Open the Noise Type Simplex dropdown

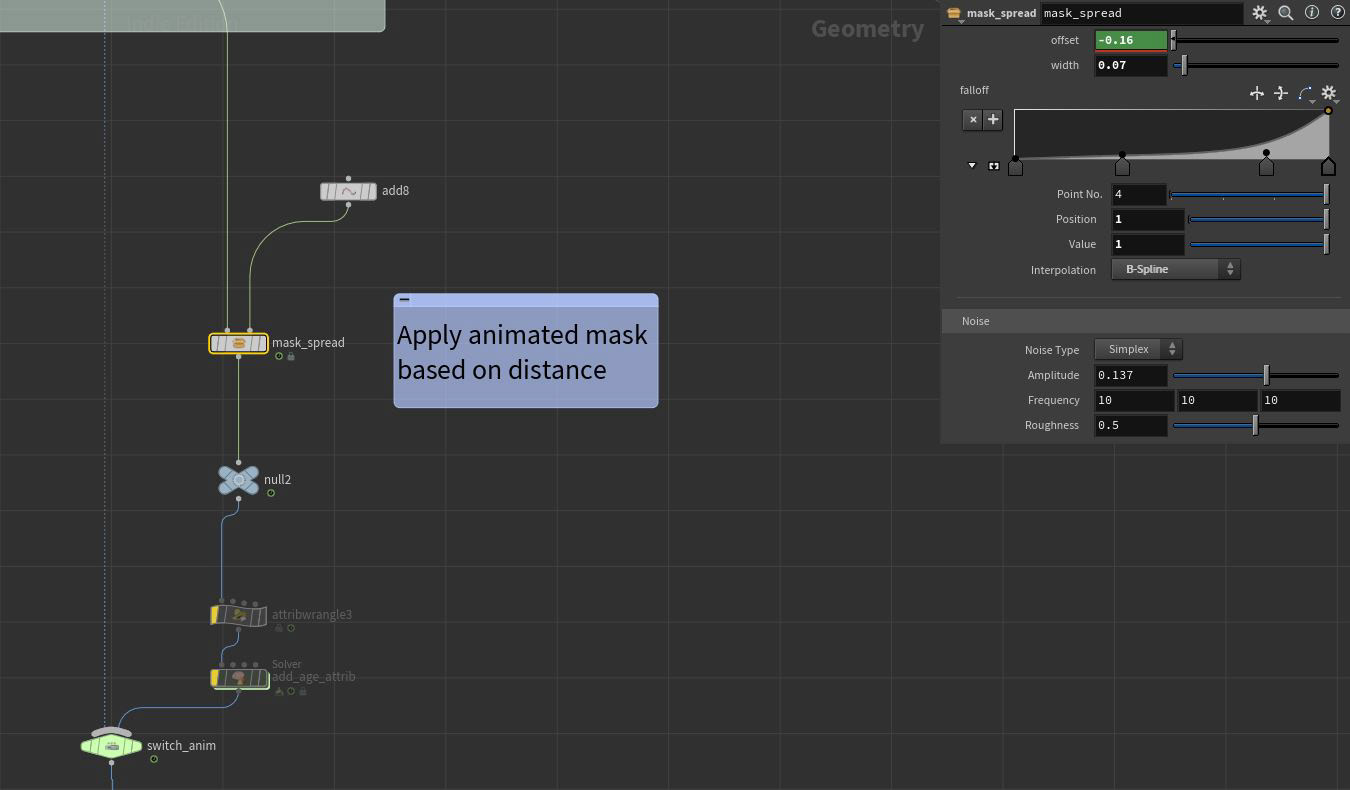pyautogui.click(x=1137, y=349)
